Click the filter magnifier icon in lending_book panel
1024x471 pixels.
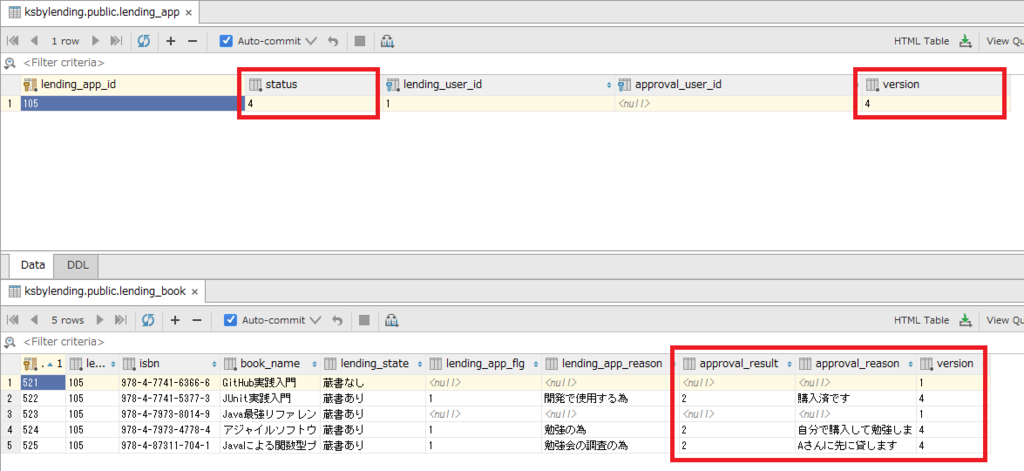coord(10,342)
